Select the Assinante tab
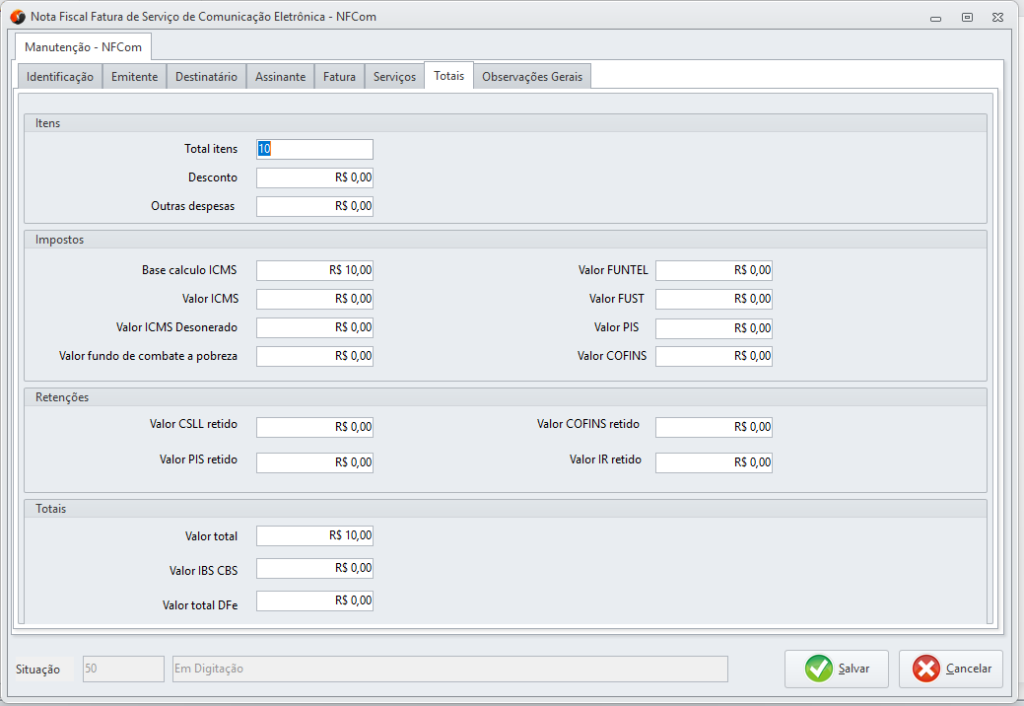 point(280,77)
